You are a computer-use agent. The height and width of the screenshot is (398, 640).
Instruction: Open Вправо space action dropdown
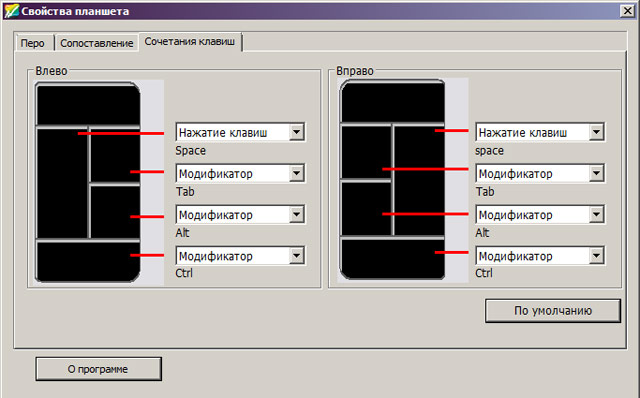[x=540, y=132]
